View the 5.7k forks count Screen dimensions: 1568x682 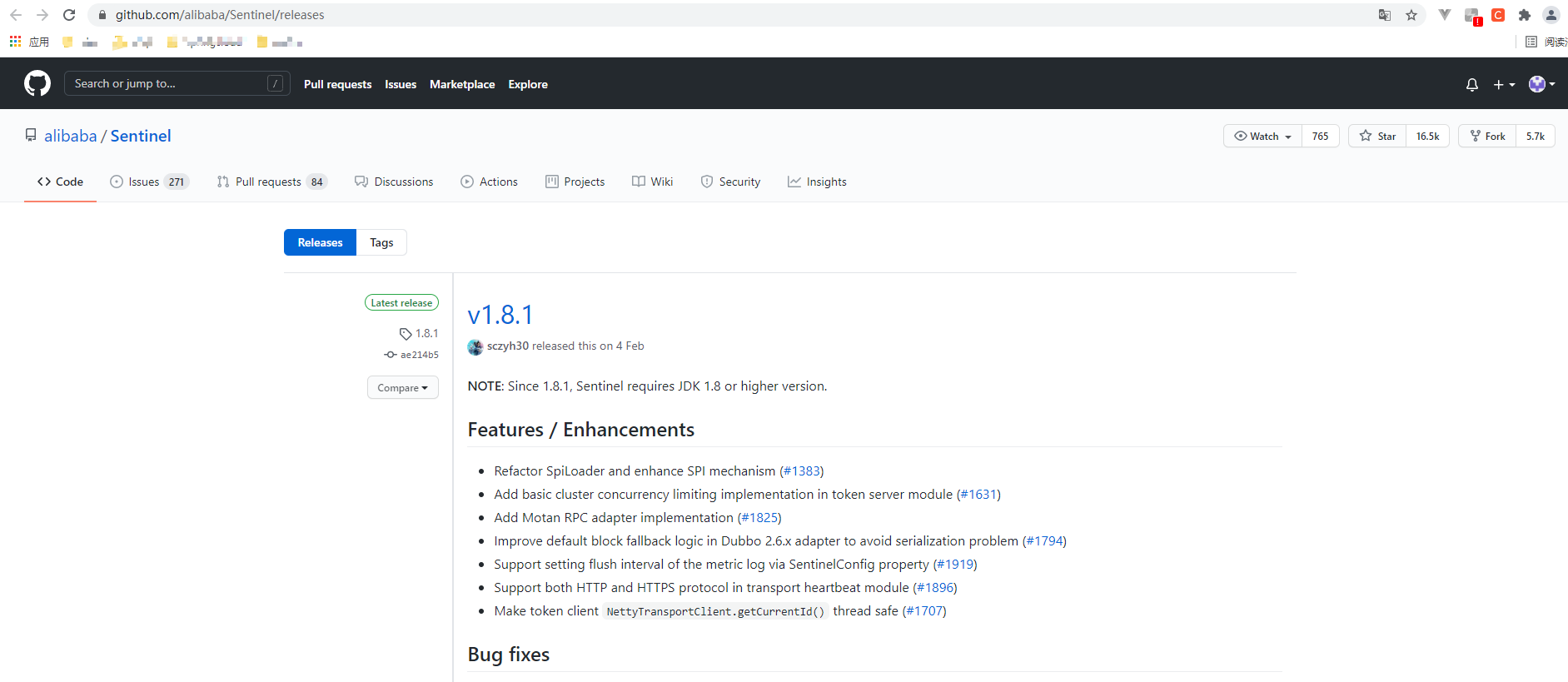pos(1536,136)
